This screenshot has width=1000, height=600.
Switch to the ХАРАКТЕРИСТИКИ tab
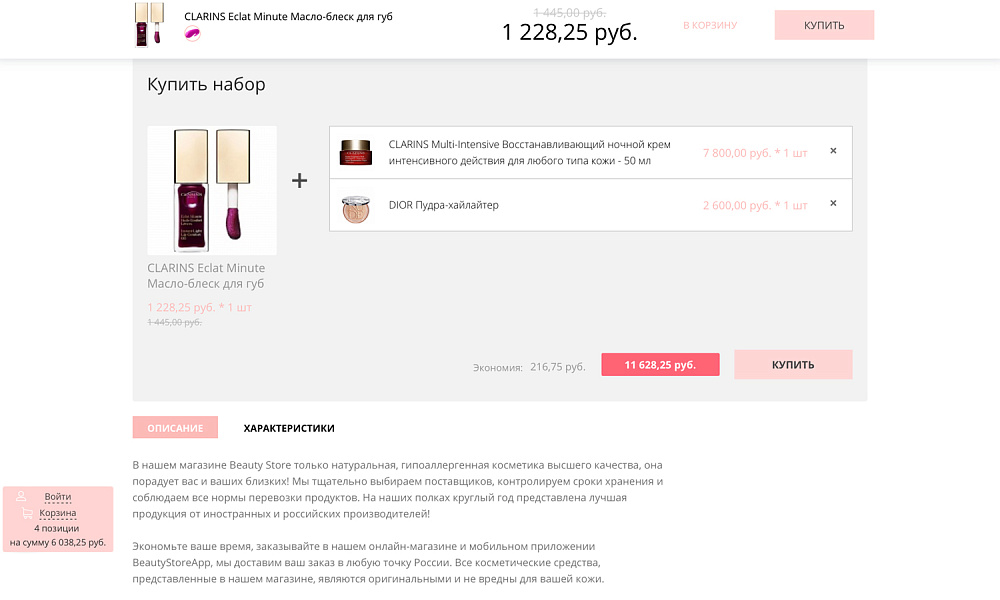(x=287, y=427)
